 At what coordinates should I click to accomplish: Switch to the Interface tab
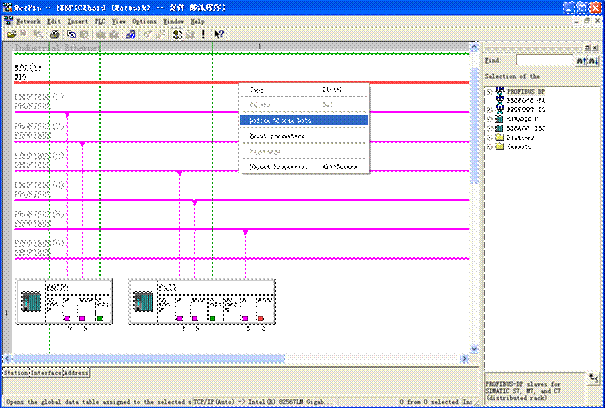[x=45, y=372]
